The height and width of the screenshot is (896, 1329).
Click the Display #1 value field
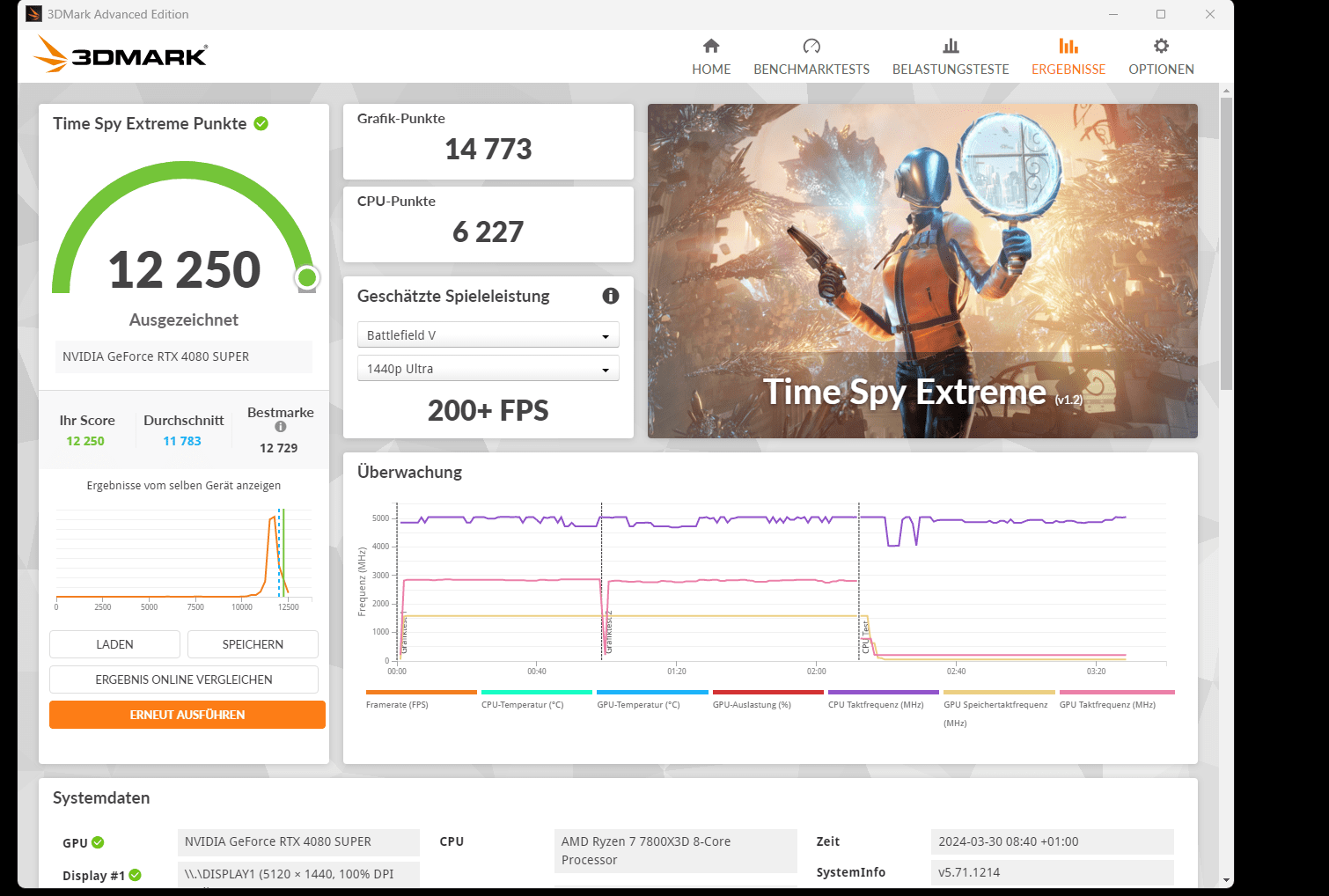click(298, 874)
